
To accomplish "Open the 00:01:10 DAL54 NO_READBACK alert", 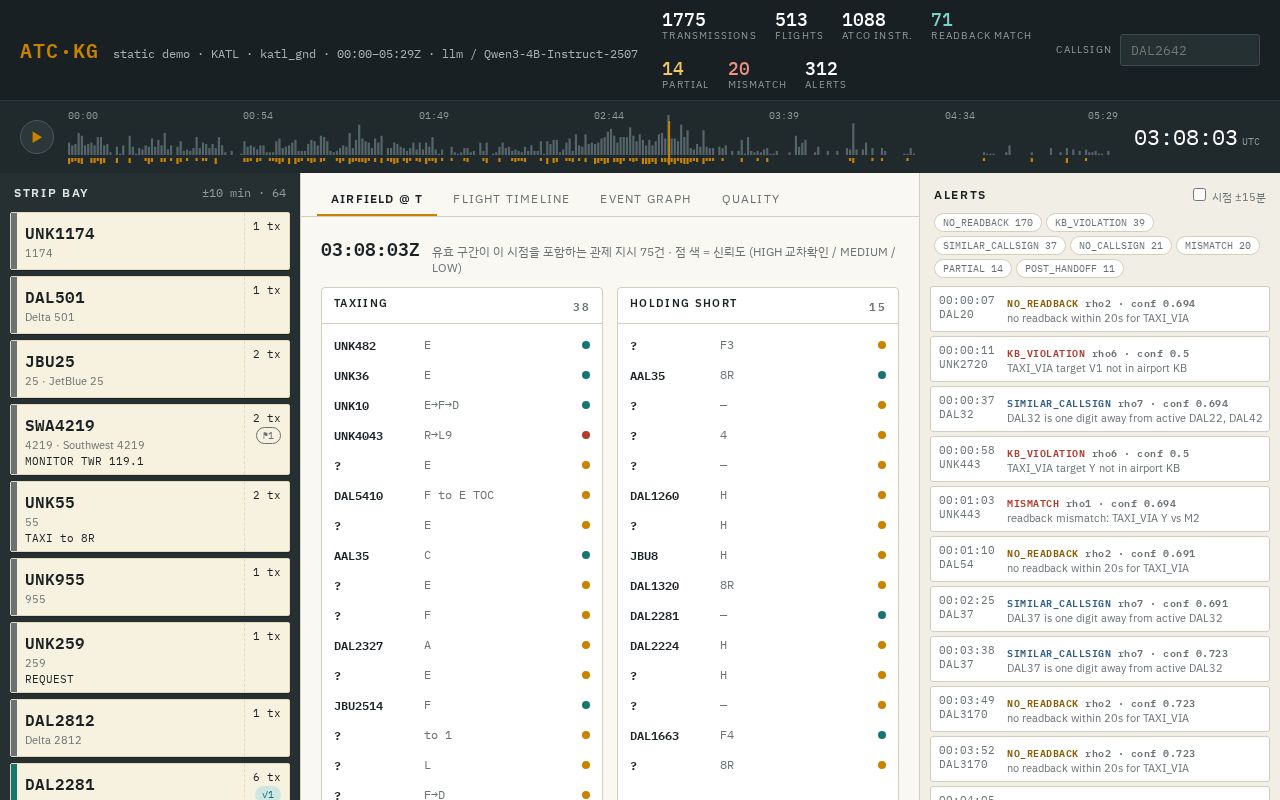I will pos(1100,559).
